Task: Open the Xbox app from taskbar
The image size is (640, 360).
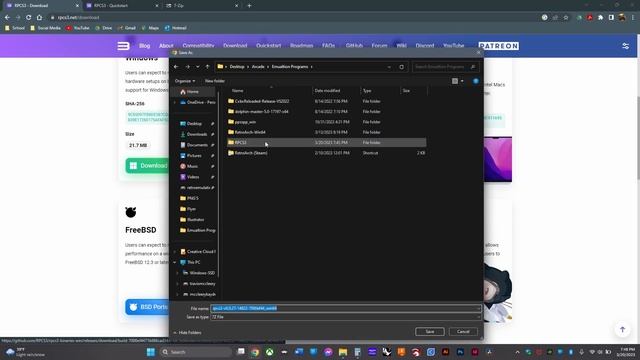Action: [x=269, y=352]
